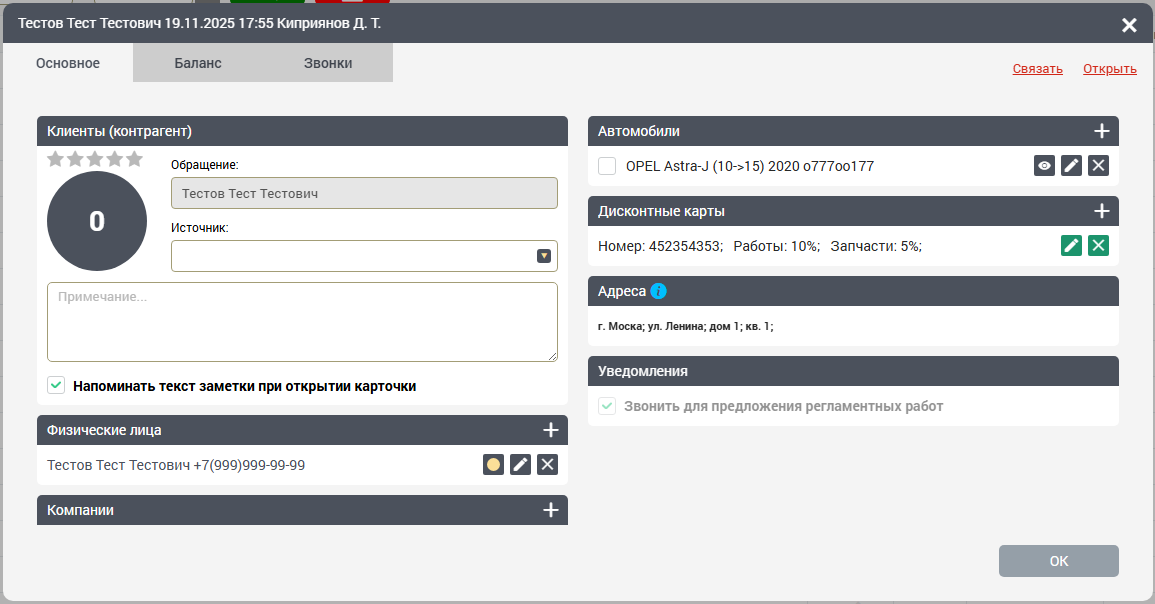
Task: Click the Примечание note text area
Action: pos(302,322)
